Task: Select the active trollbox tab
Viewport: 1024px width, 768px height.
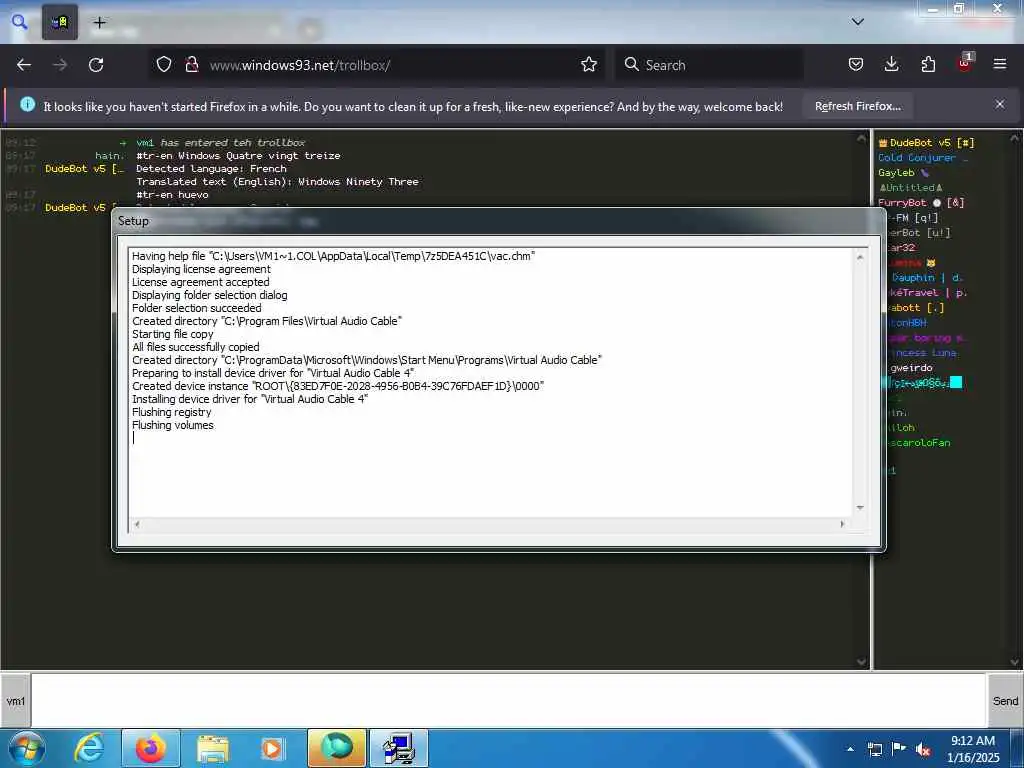Action: pyautogui.click(x=60, y=22)
